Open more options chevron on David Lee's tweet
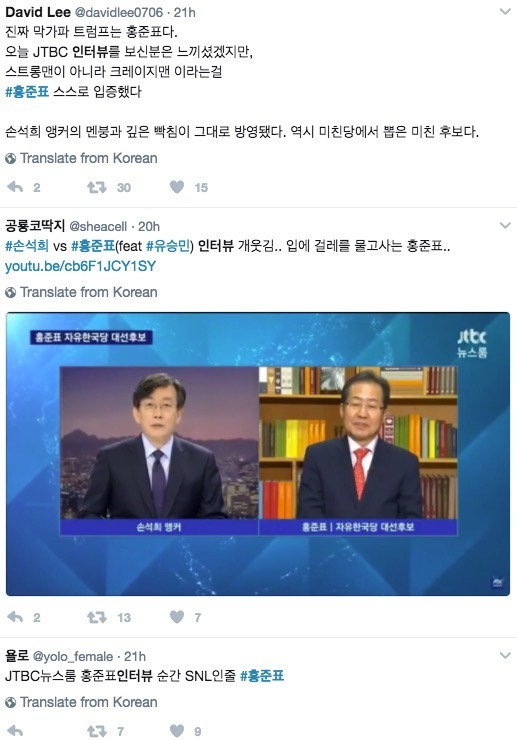 pyautogui.click(x=505, y=12)
